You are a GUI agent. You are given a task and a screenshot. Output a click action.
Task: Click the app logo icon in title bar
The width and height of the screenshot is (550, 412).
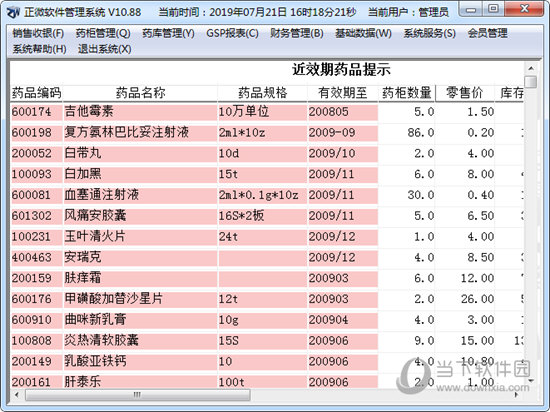(13, 12)
